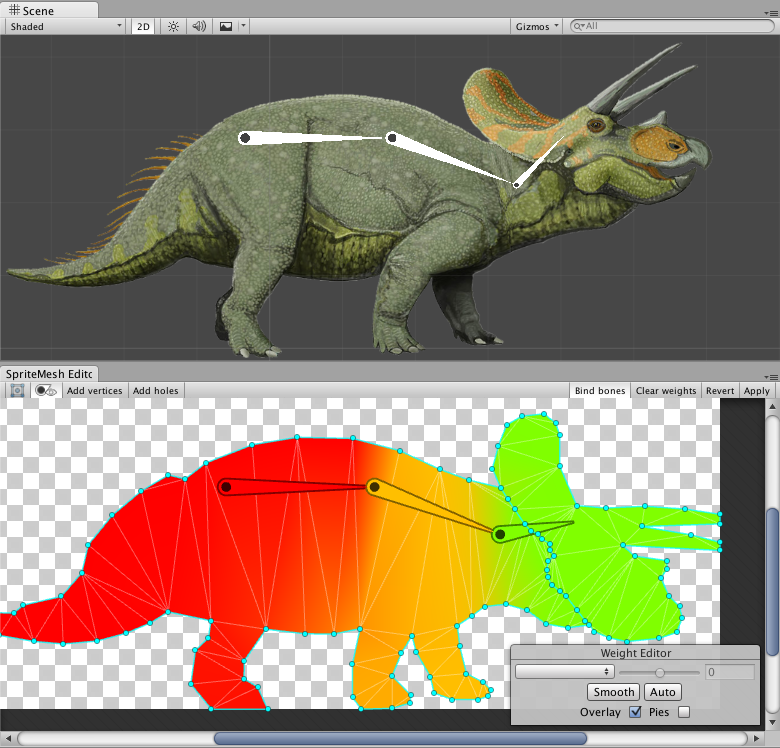Image resolution: width=780 pixels, height=748 pixels.
Task: Select the SpriteMesh Editor tab
Action: tap(49, 374)
